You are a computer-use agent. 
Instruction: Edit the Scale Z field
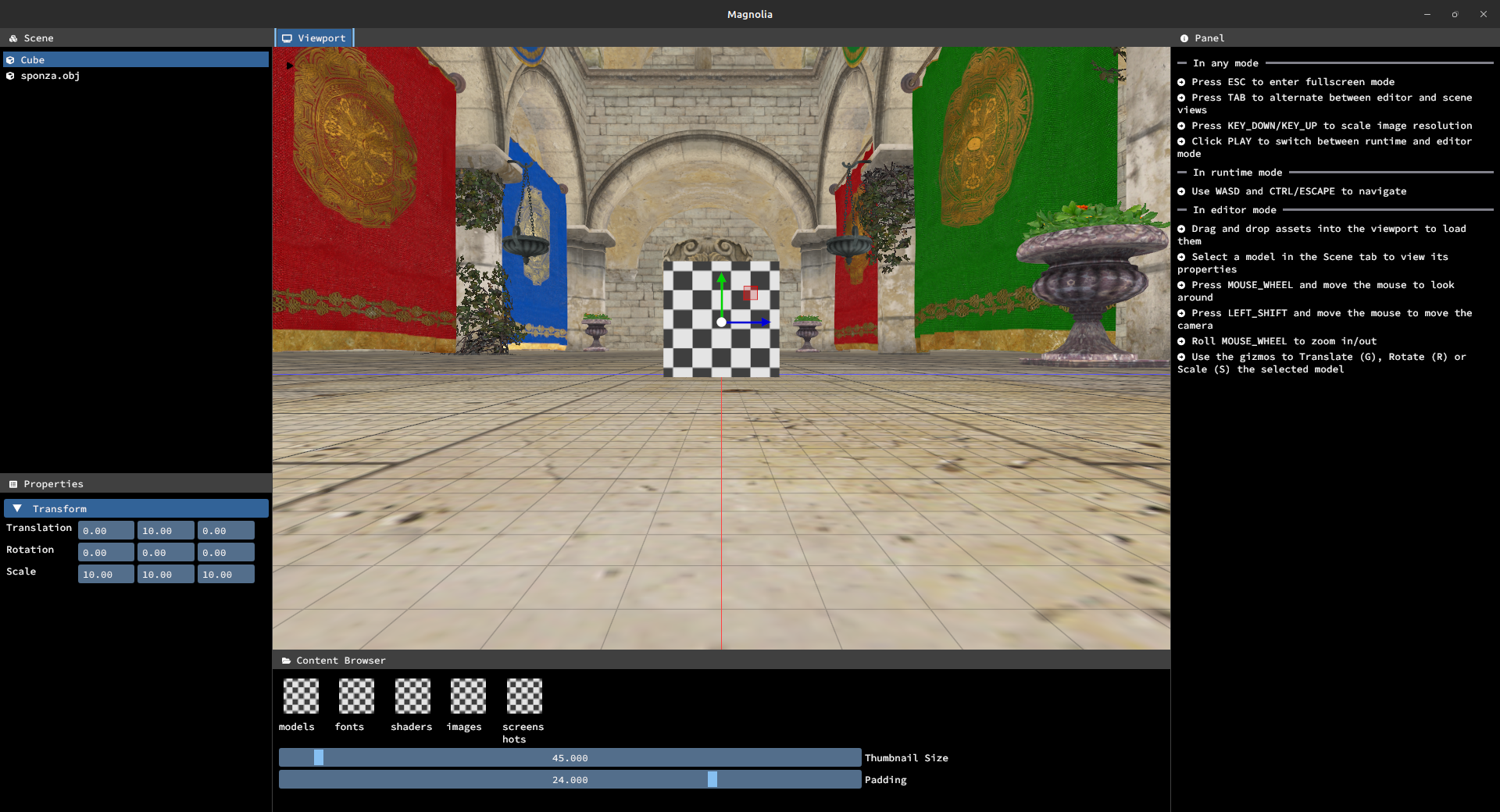[226, 575]
